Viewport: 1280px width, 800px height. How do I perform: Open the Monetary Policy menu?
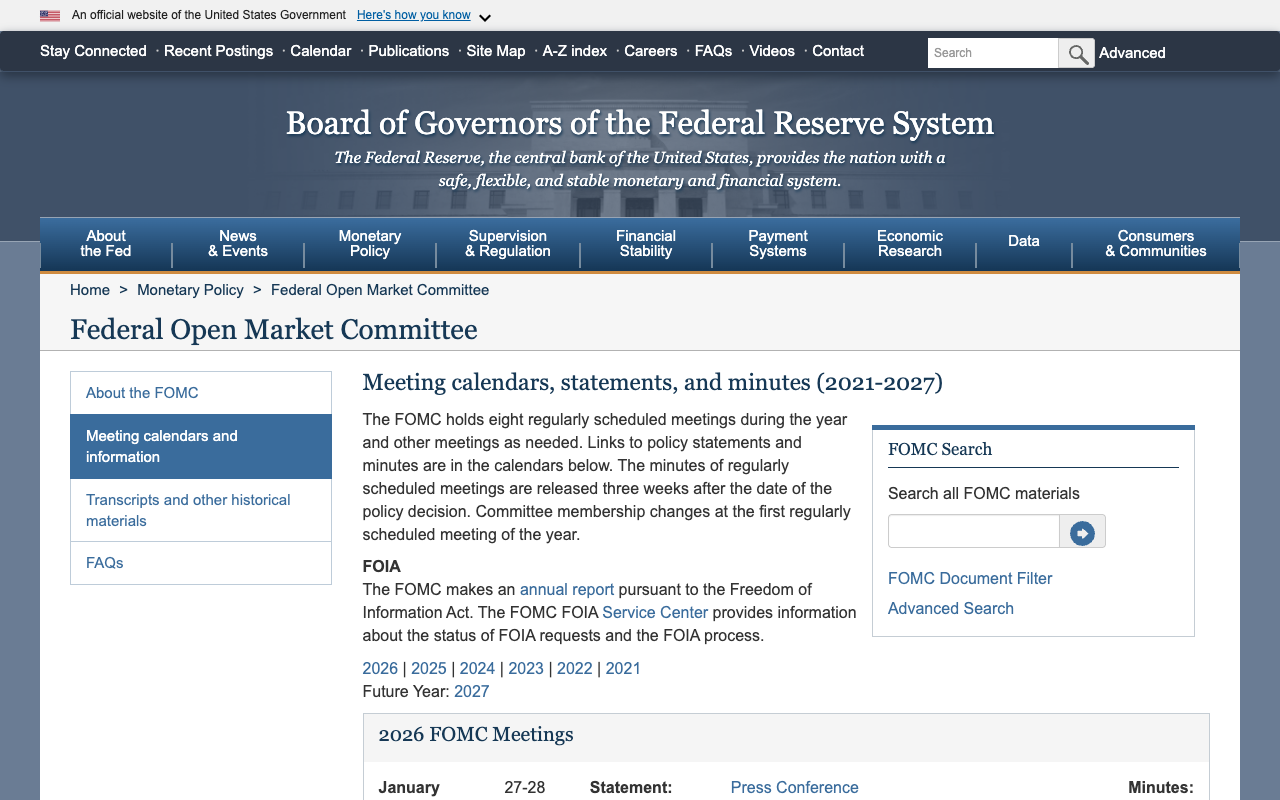[370, 243]
